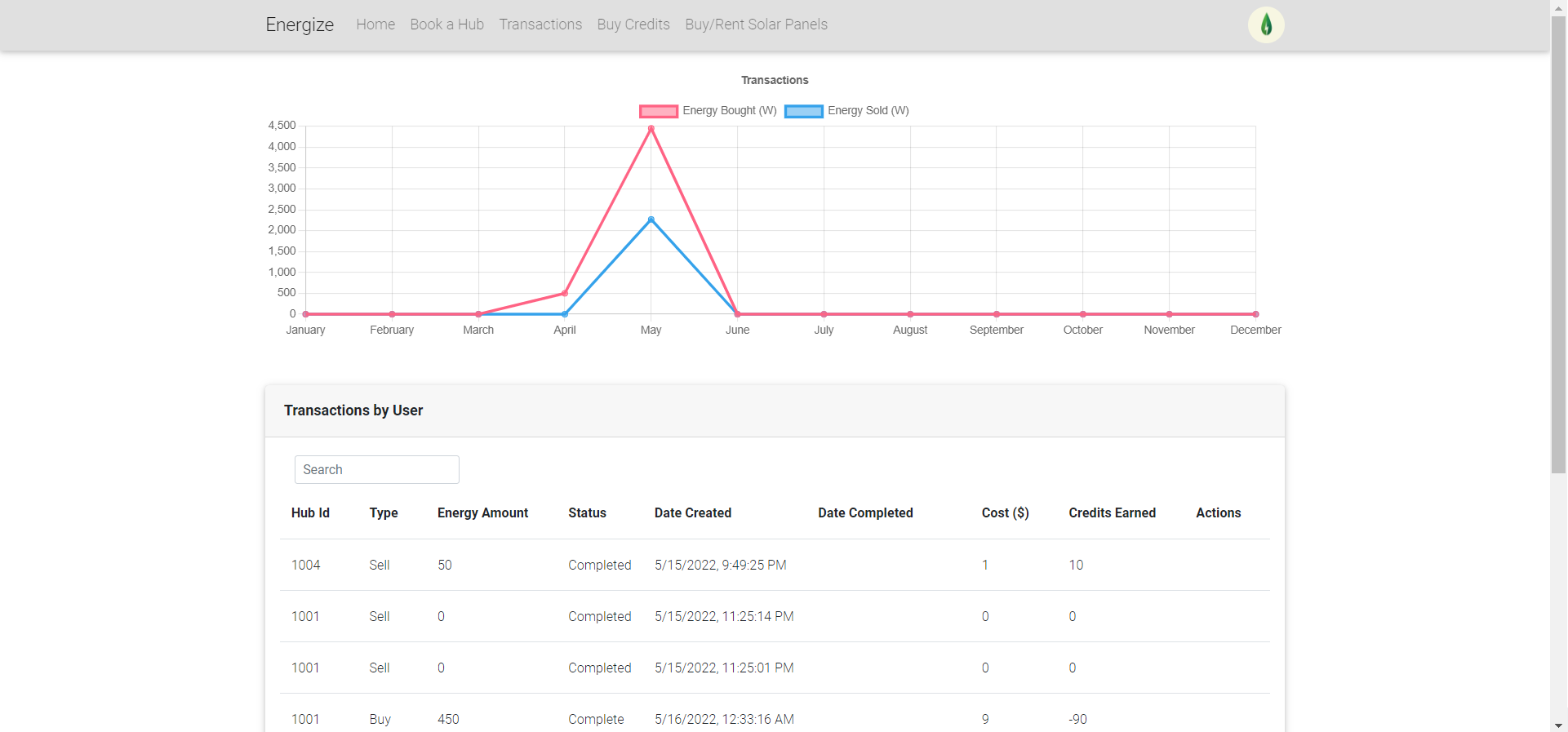The image size is (1568, 732).
Task: Click the scrollbar up arrow
Action: pyautogui.click(x=1558, y=7)
